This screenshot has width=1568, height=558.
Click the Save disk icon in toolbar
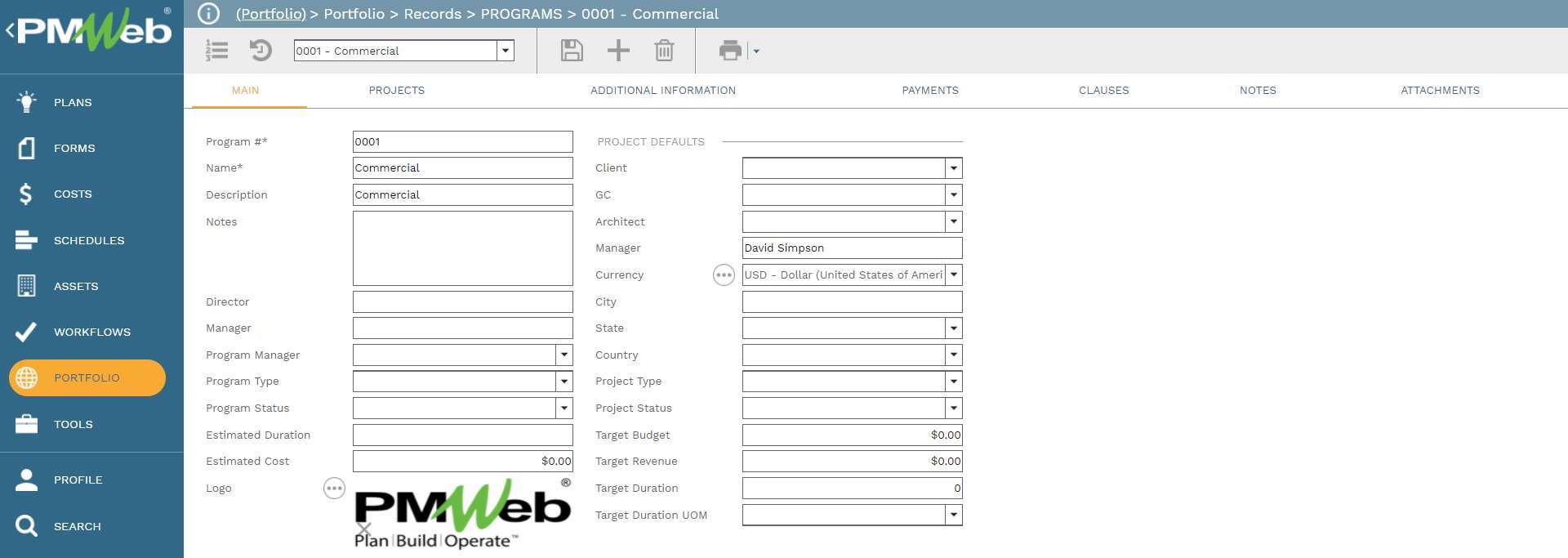[x=572, y=51]
